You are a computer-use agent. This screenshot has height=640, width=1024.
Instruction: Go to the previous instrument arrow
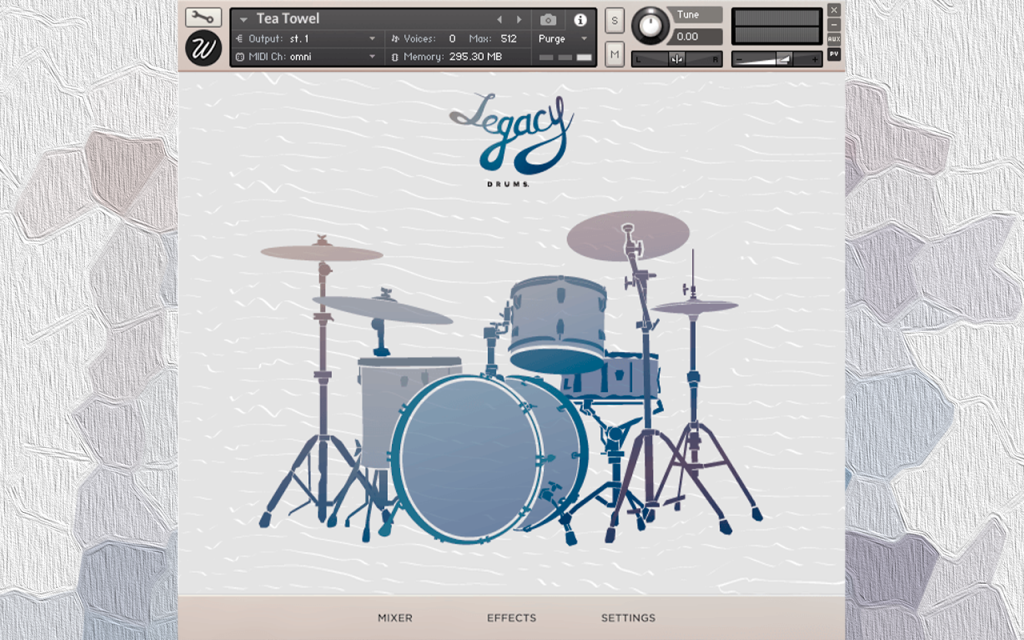click(x=500, y=20)
